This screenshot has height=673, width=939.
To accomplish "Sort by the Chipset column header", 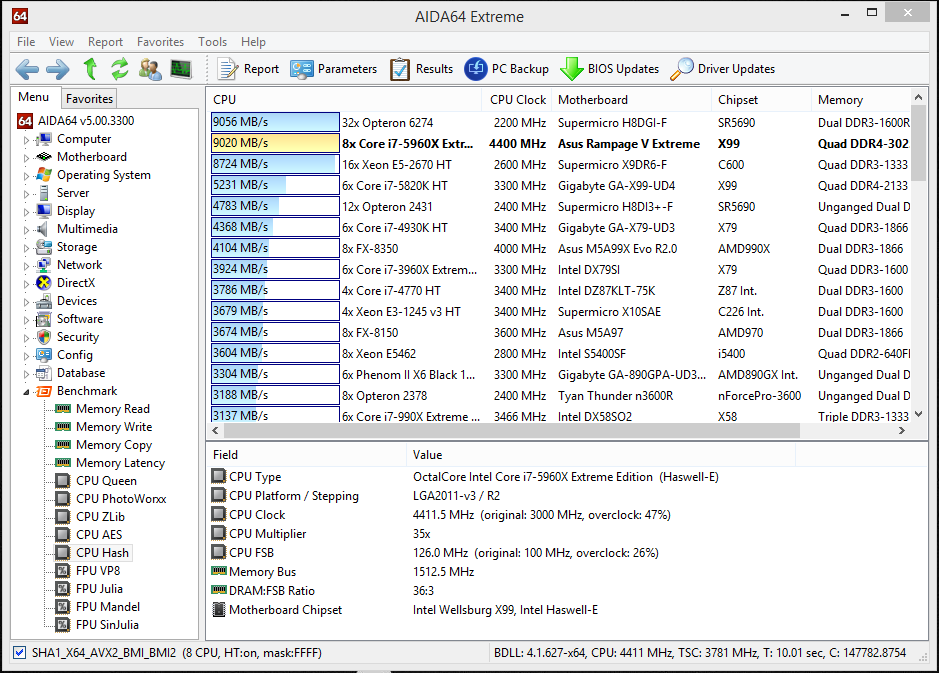I will tap(761, 100).
